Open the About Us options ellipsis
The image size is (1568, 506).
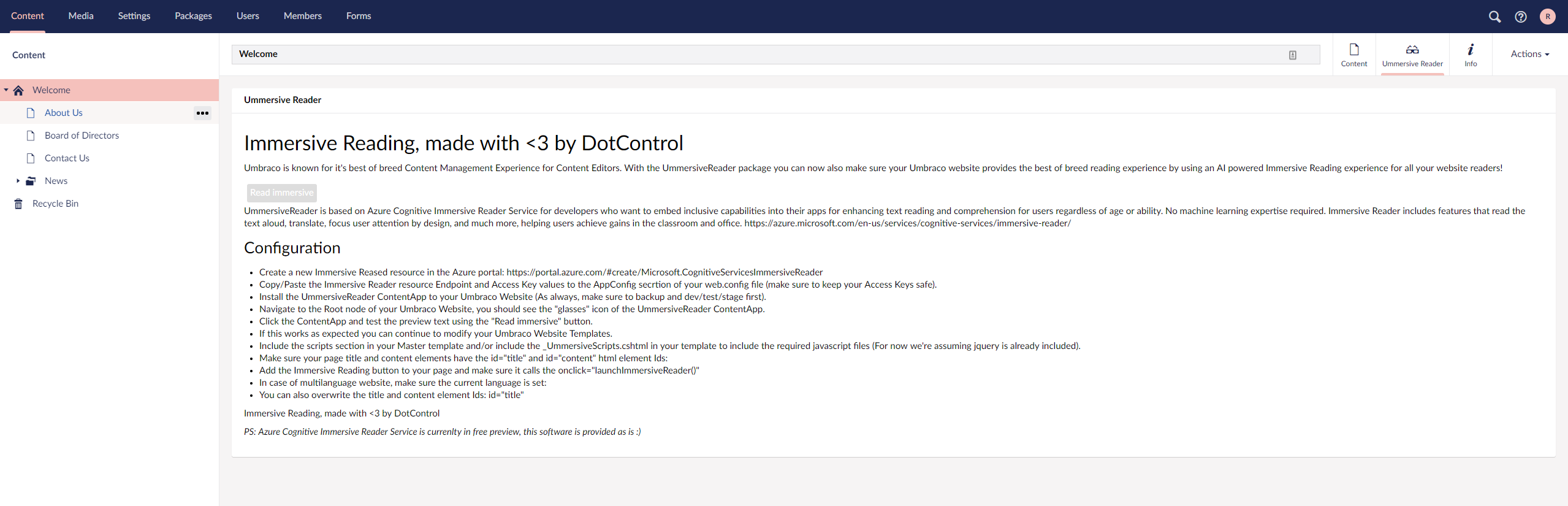pos(202,113)
